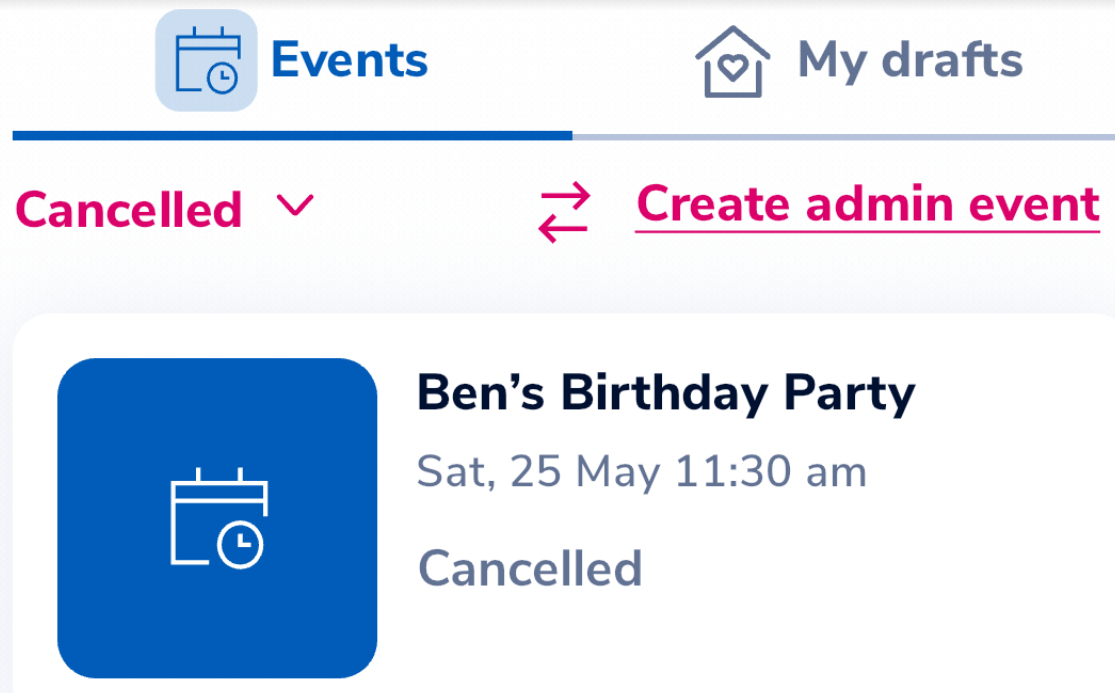Image resolution: width=1115 pixels, height=693 pixels.
Task: Open Ben's Birthday Party event title
Action: click(665, 393)
